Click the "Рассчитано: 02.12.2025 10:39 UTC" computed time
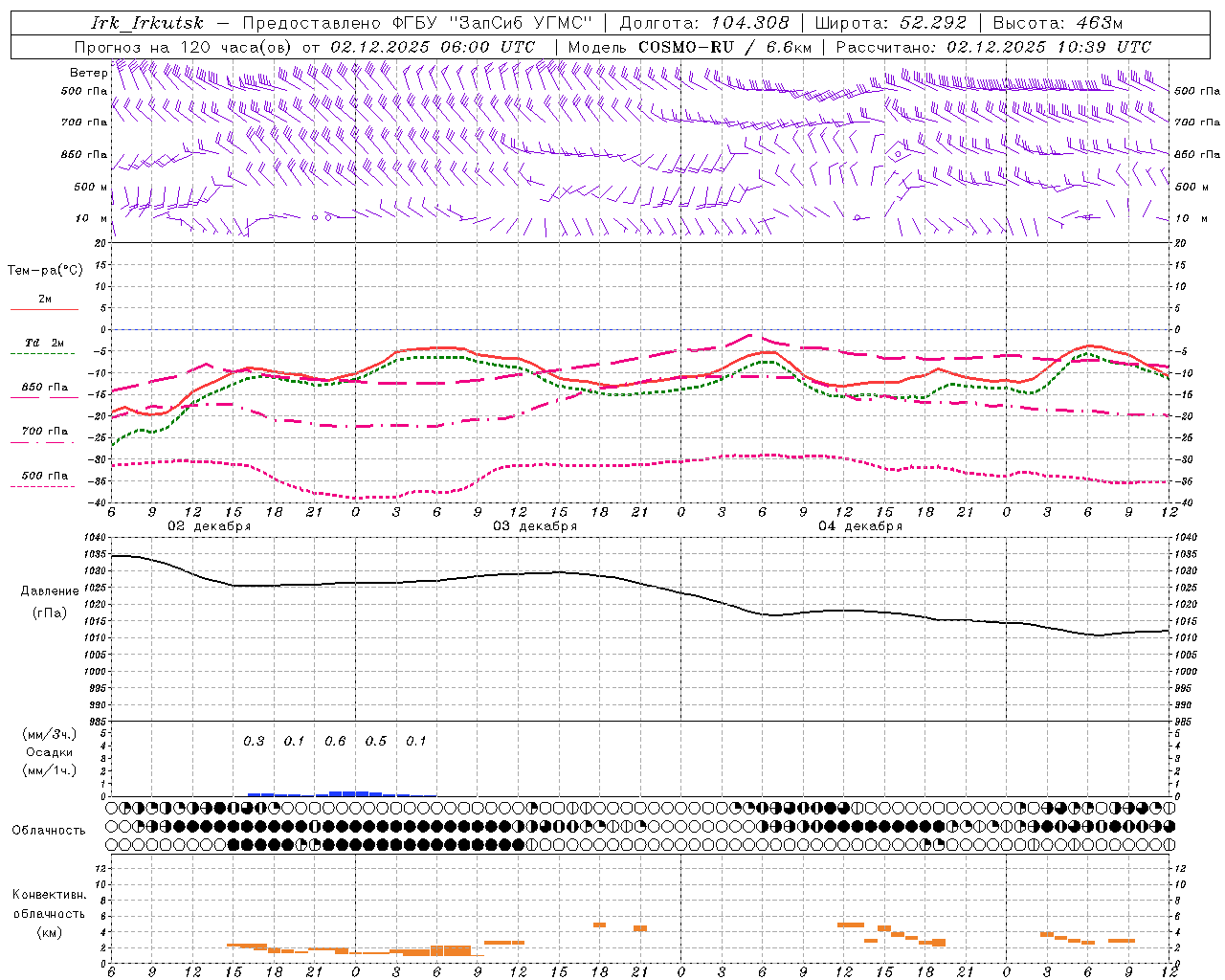The image size is (1225, 980). pos(993,47)
